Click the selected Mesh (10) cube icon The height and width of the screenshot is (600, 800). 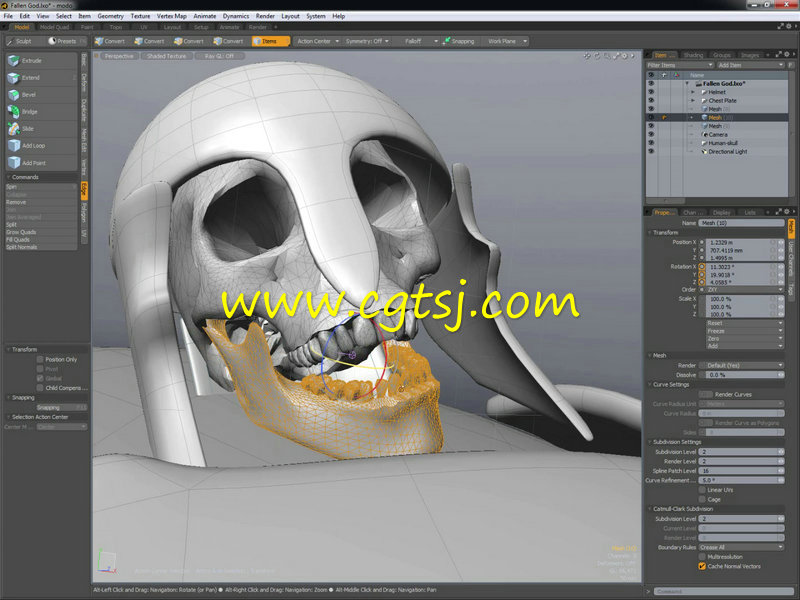(x=704, y=118)
